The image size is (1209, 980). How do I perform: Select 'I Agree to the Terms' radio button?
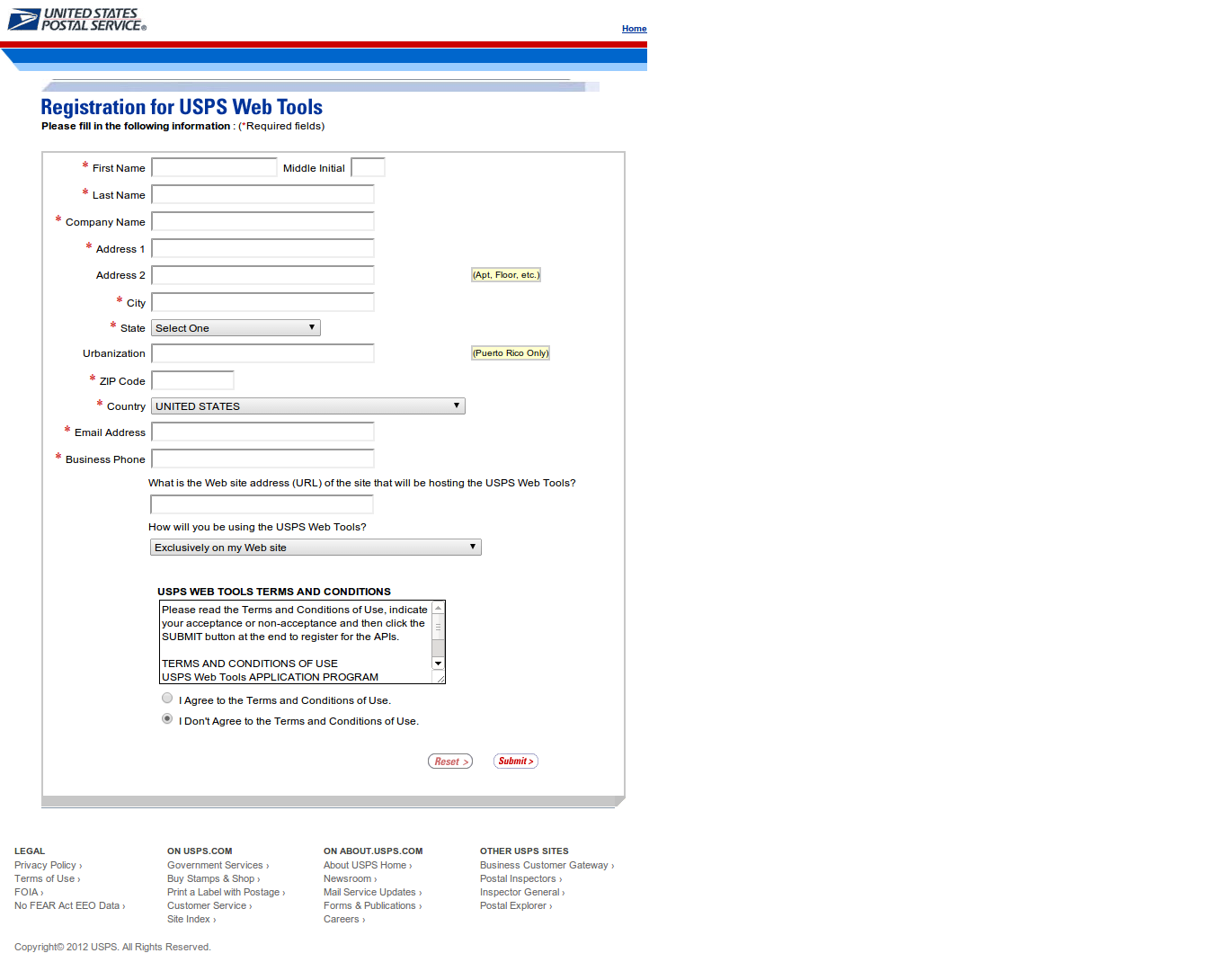(x=167, y=698)
